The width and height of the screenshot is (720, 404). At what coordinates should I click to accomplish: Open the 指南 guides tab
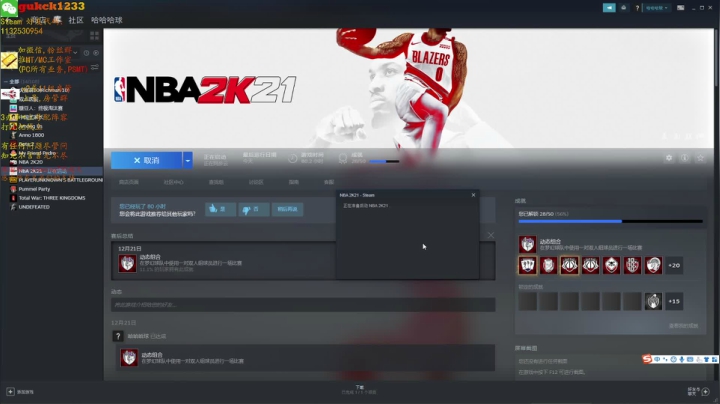click(x=294, y=182)
